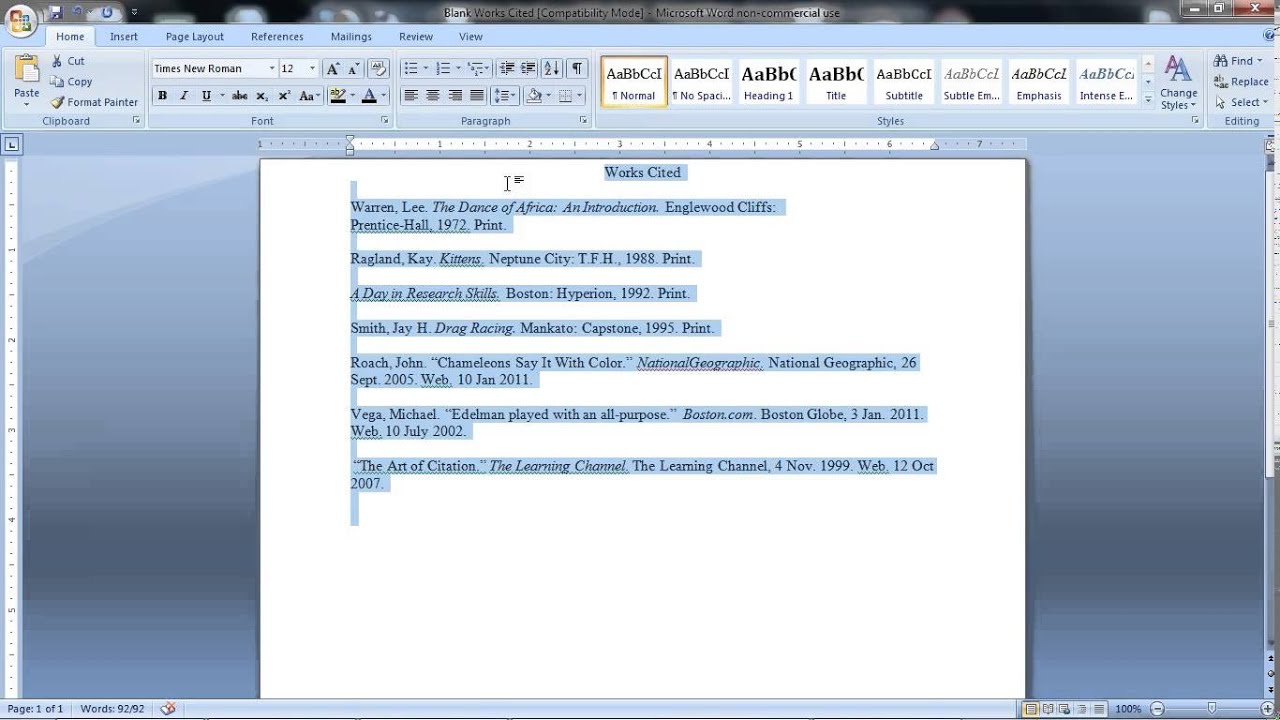Apply the Emphasis style

1039,81
